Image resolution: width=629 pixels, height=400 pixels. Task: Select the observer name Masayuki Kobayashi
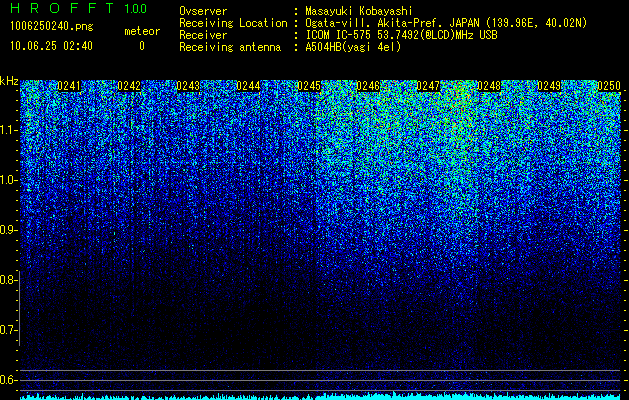pyautogui.click(x=359, y=11)
